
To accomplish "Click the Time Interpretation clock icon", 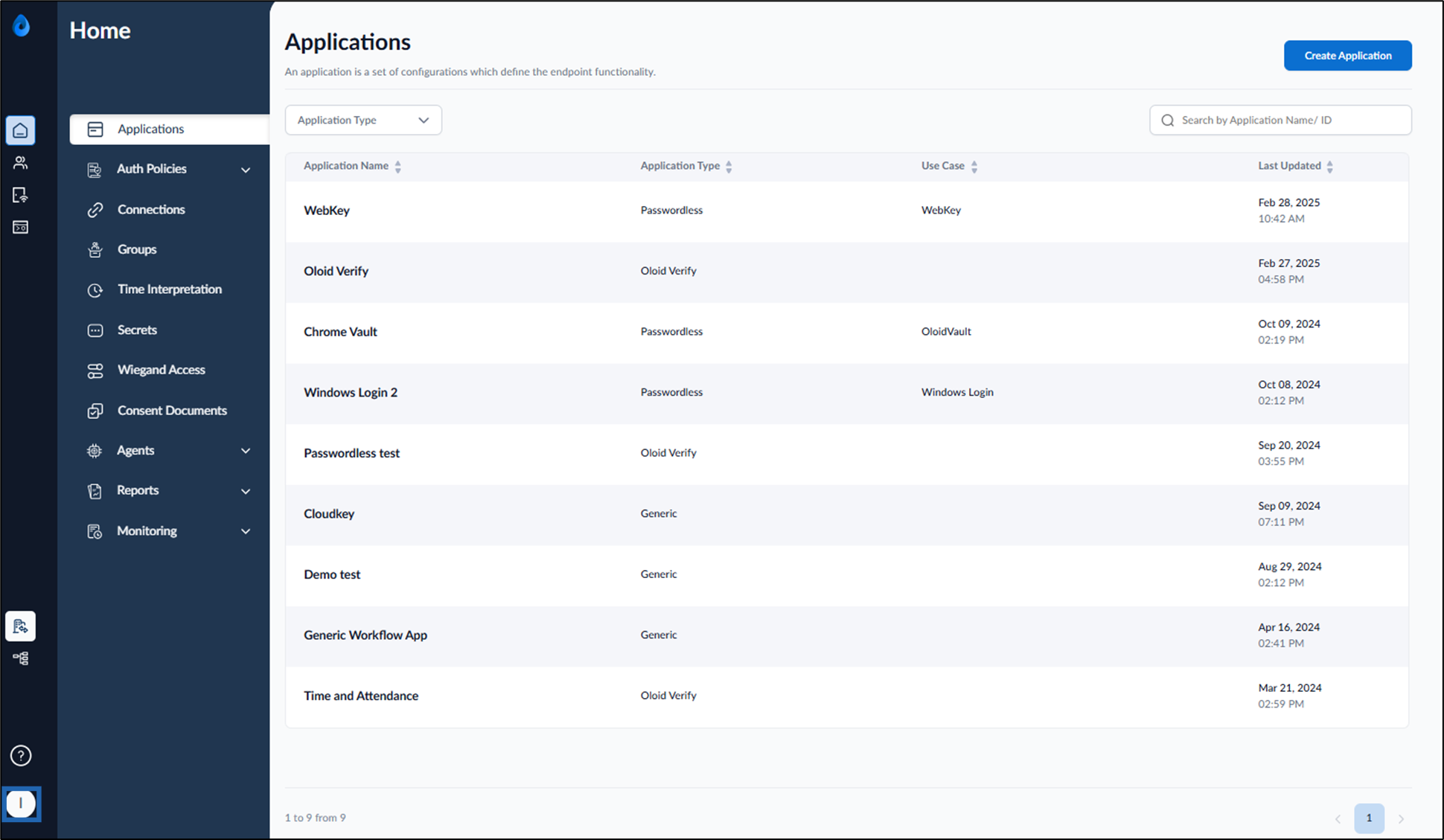I will [x=95, y=290].
